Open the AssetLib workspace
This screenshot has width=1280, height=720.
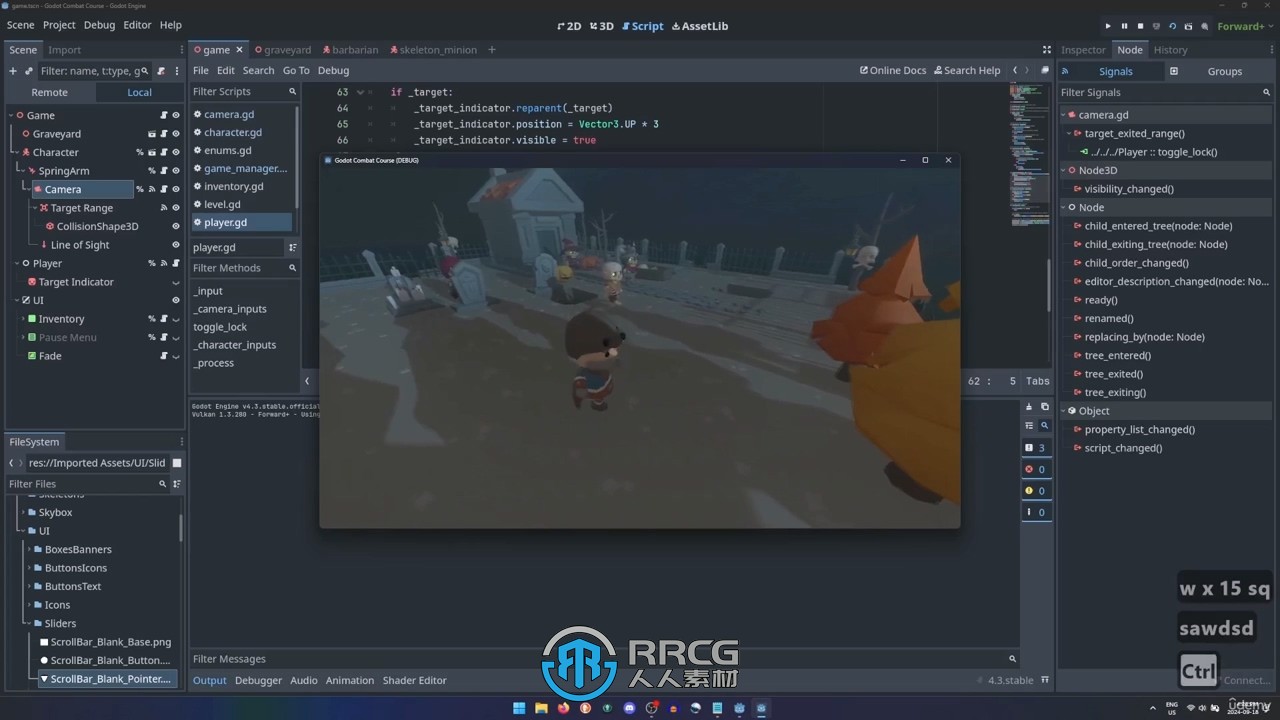[x=700, y=26]
